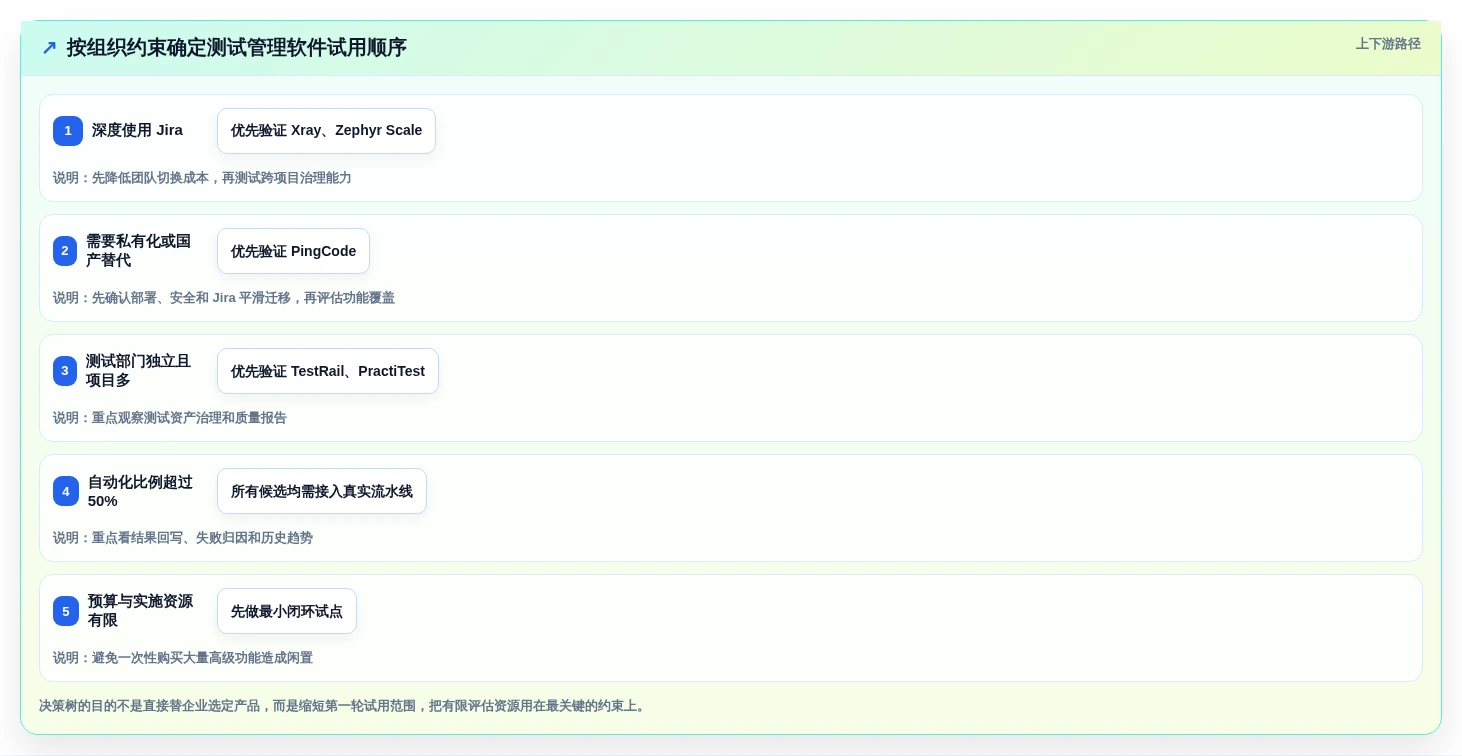Click step number 5 badge
Screen dimensions: 1462x756
(66, 611)
